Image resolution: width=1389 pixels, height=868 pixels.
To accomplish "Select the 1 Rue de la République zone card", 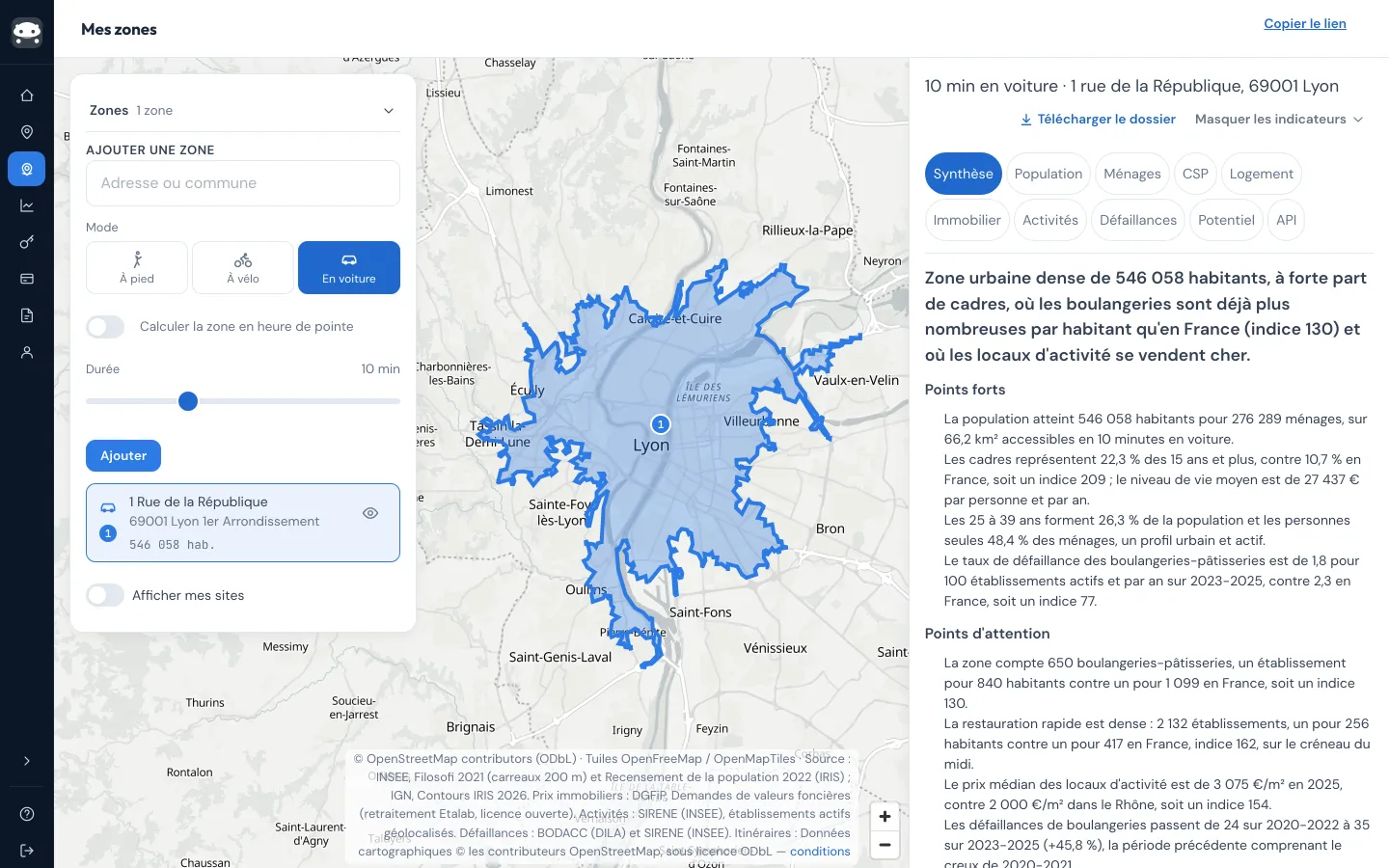I will point(243,523).
